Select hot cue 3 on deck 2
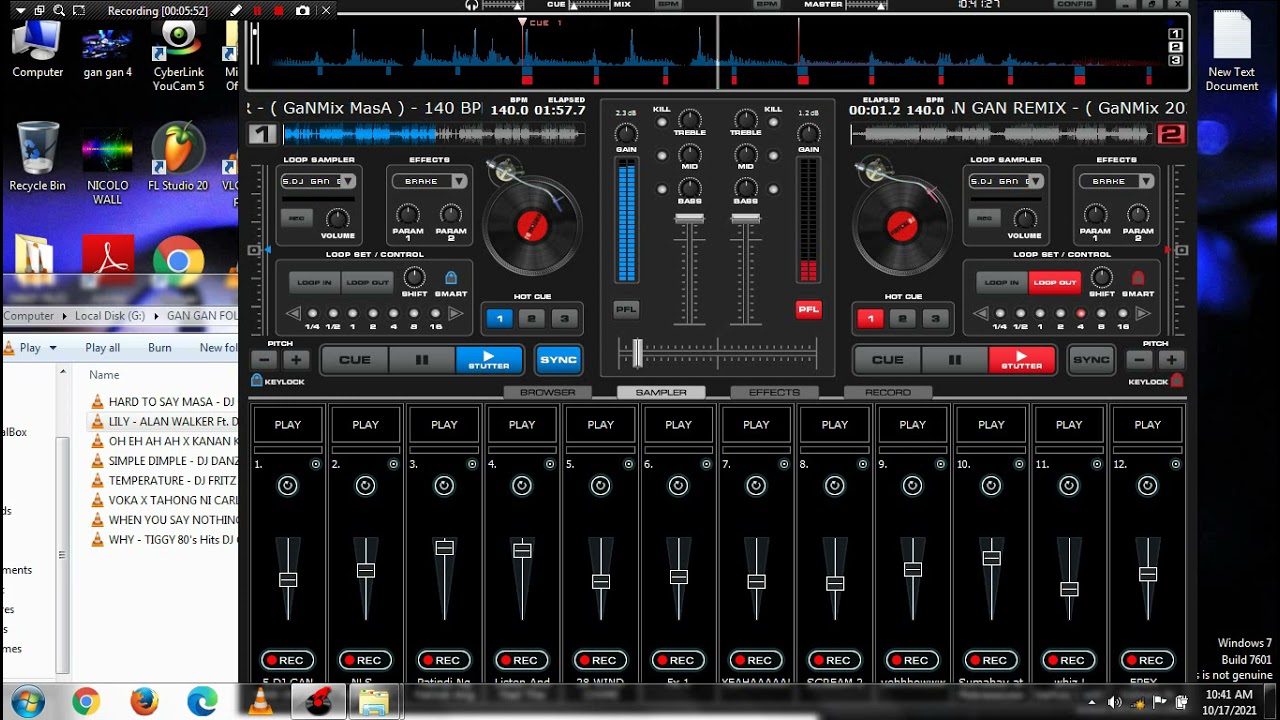Viewport: 1280px width, 720px height. 935,319
